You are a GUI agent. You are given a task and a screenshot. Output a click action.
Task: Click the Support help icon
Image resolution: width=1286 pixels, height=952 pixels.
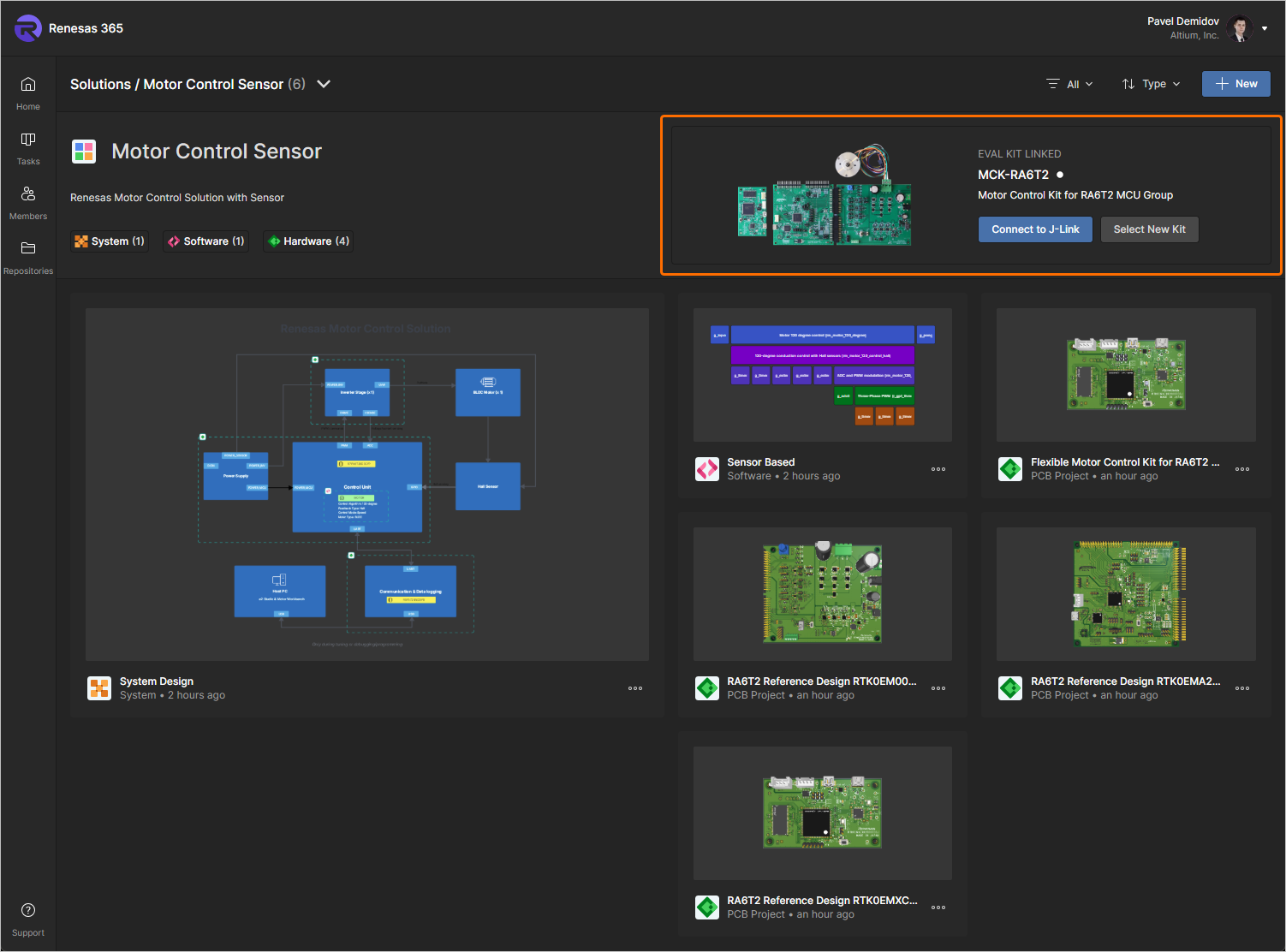(x=28, y=911)
